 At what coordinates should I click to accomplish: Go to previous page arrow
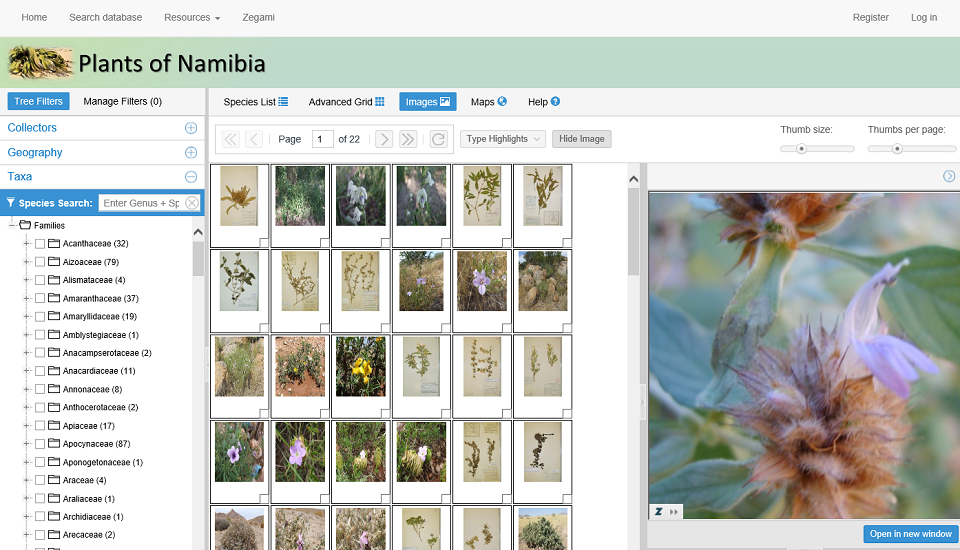point(254,139)
